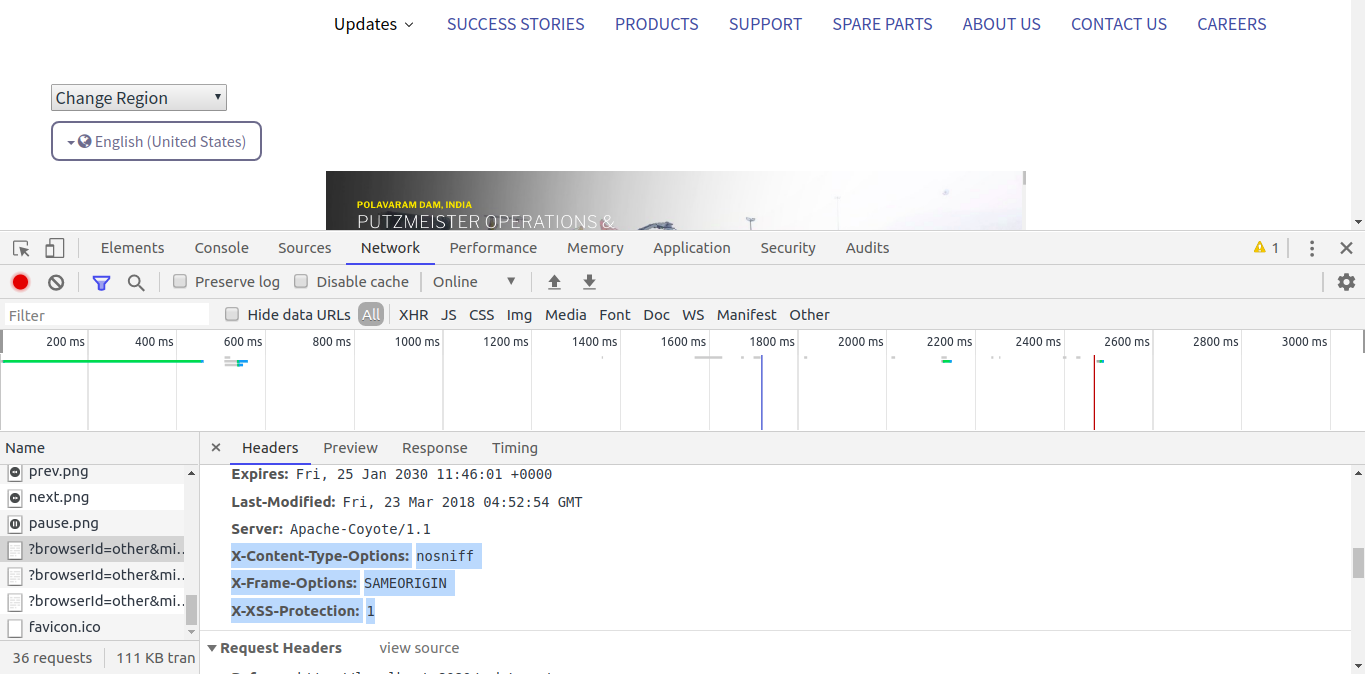Filter requests by JS

449,314
